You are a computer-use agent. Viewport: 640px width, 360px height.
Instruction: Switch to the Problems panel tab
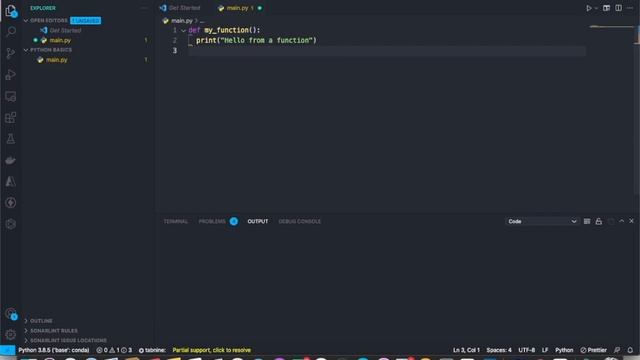click(218, 221)
